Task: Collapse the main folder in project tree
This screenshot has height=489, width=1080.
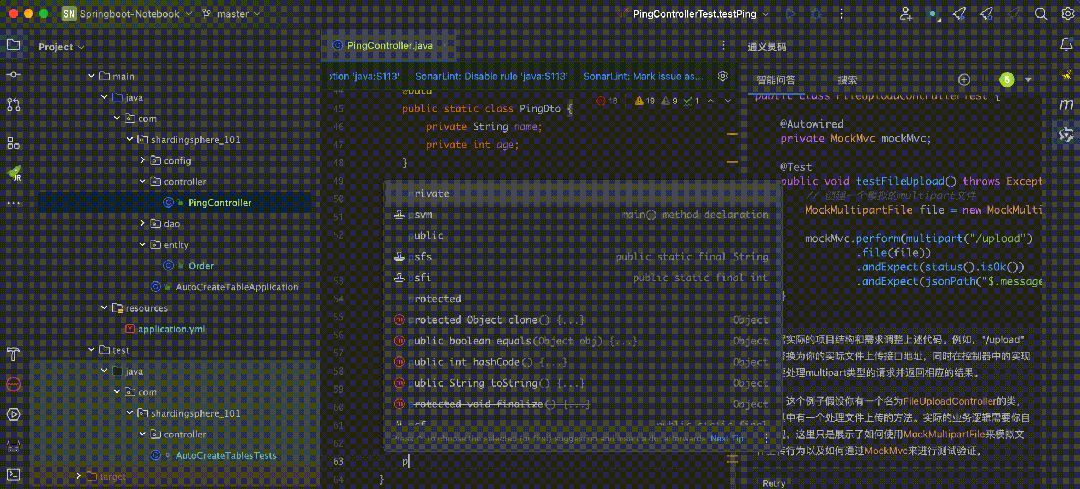Action: 91,76
